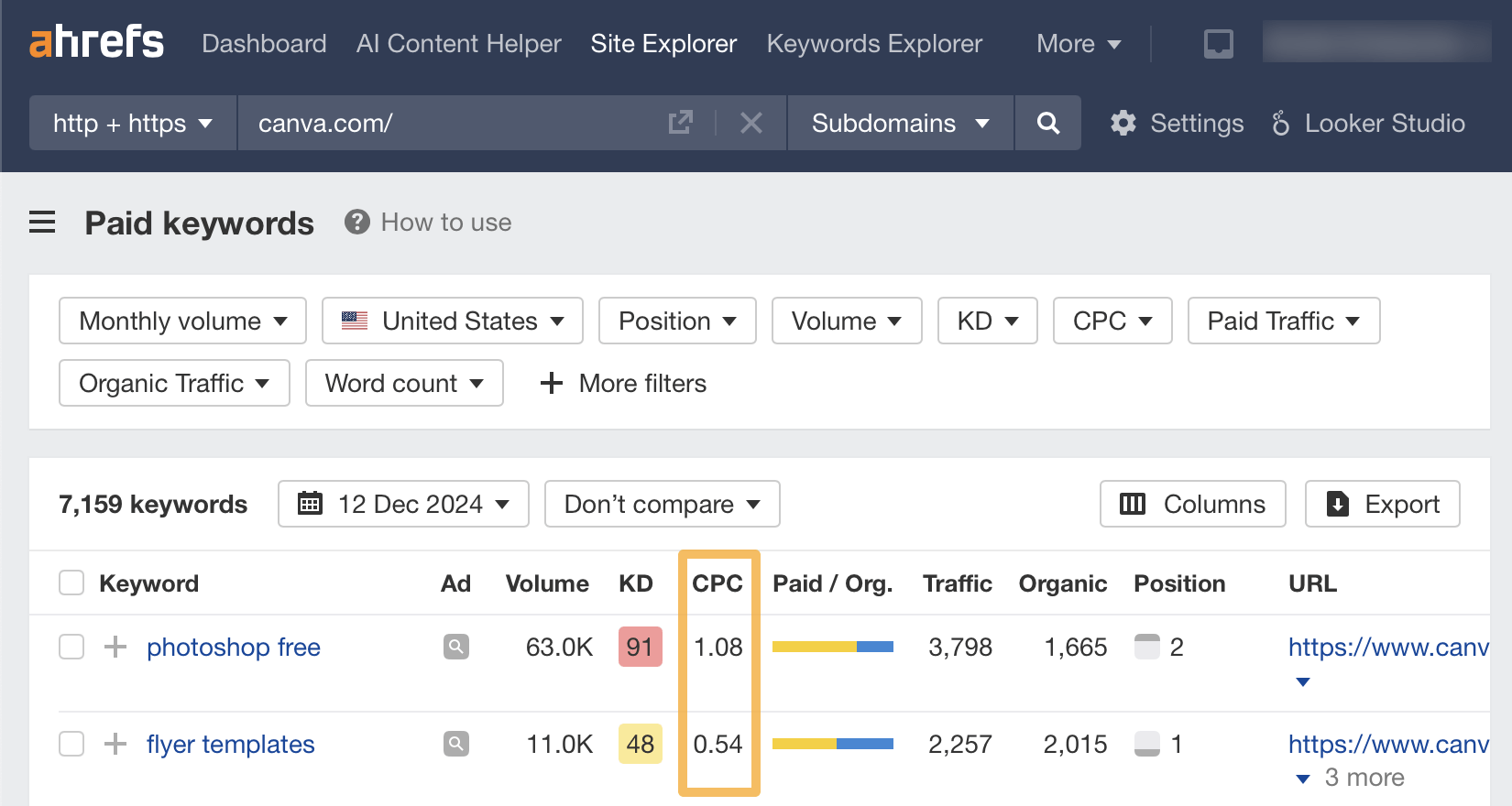Tick the checkbox for flyer templates row
Viewport: 1512px width, 806px height.
71,744
